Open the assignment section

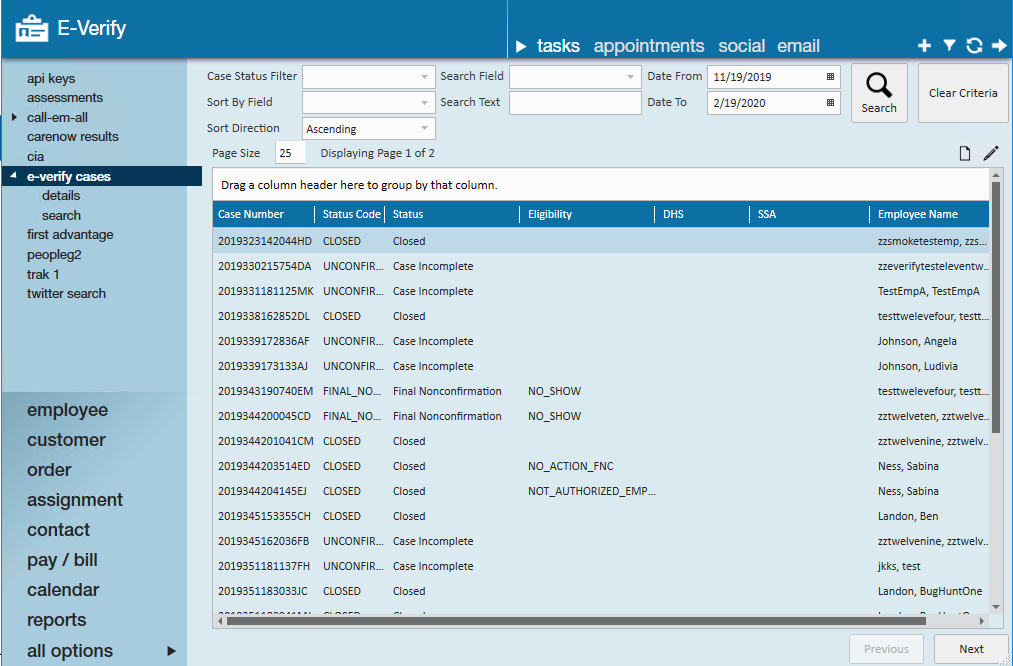click(x=75, y=500)
